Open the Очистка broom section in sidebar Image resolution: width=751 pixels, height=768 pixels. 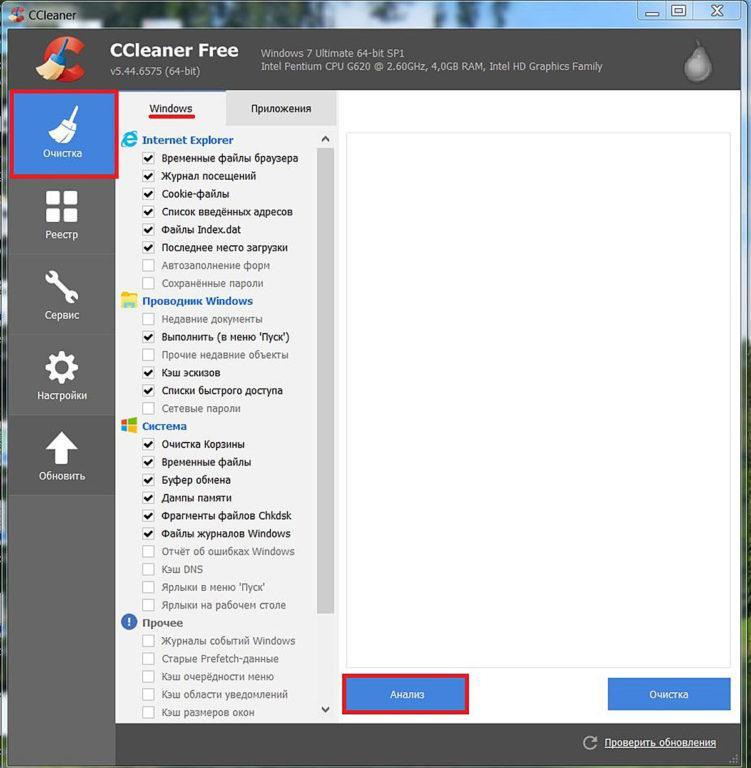point(63,134)
